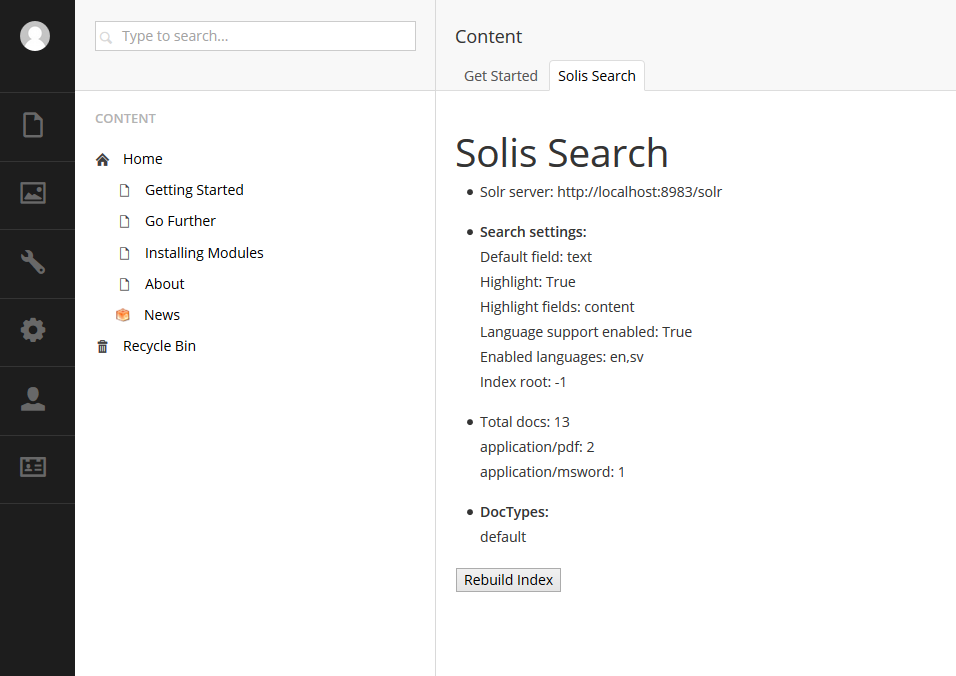Open the Media section icon
The height and width of the screenshot is (676, 956).
click(x=33, y=193)
